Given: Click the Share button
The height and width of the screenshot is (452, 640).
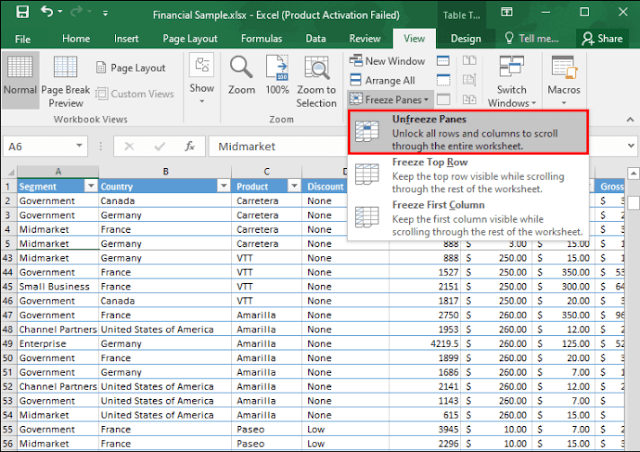Looking at the screenshot, I should (602, 39).
